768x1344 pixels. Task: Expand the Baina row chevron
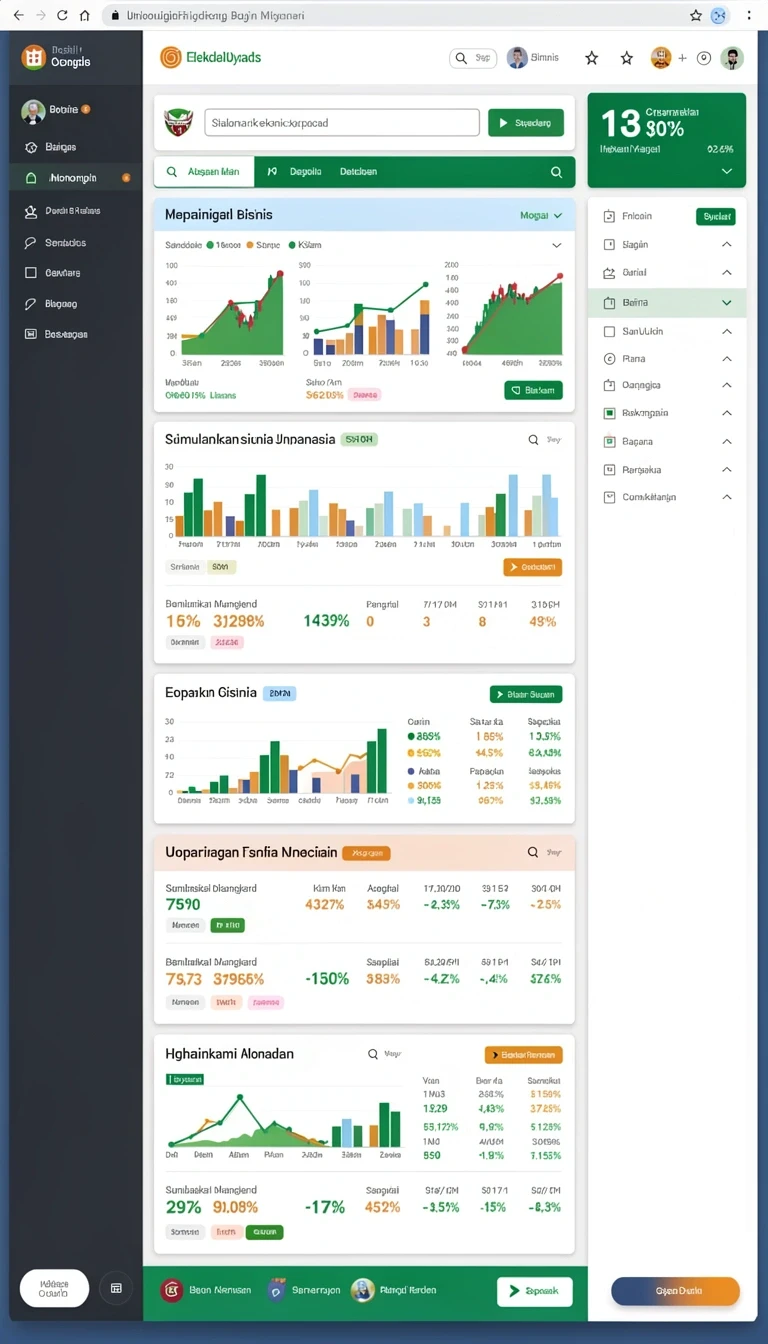(727, 302)
